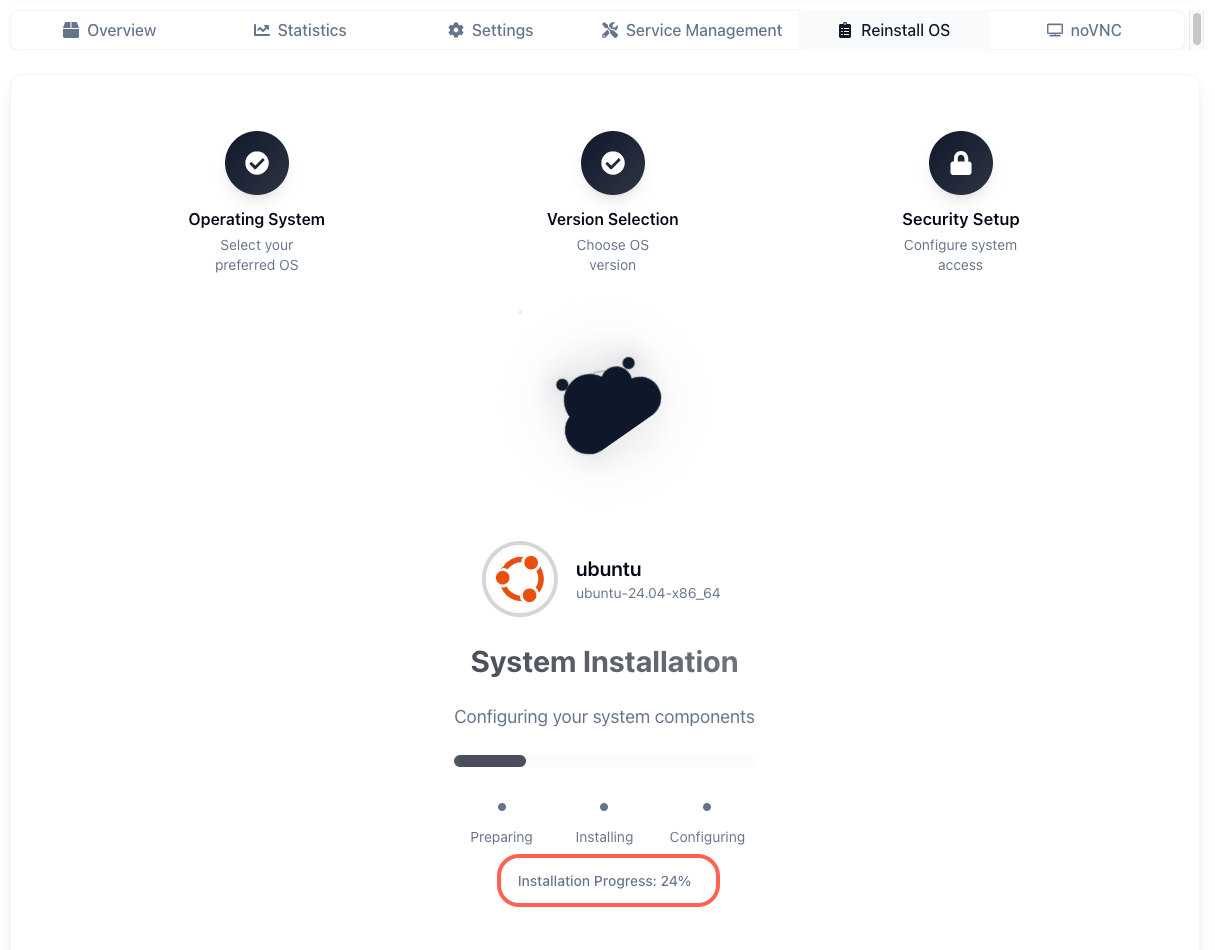Open the Overview tab
Viewport: 1215px width, 950px height.
coord(110,30)
